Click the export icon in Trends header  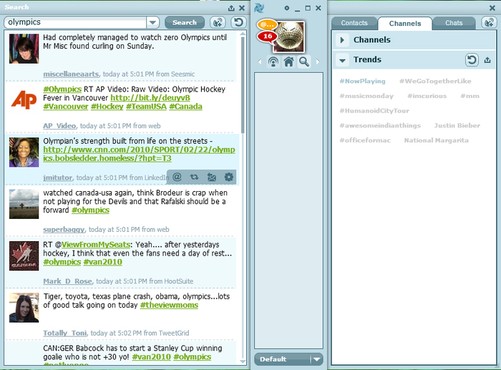pos(488,60)
